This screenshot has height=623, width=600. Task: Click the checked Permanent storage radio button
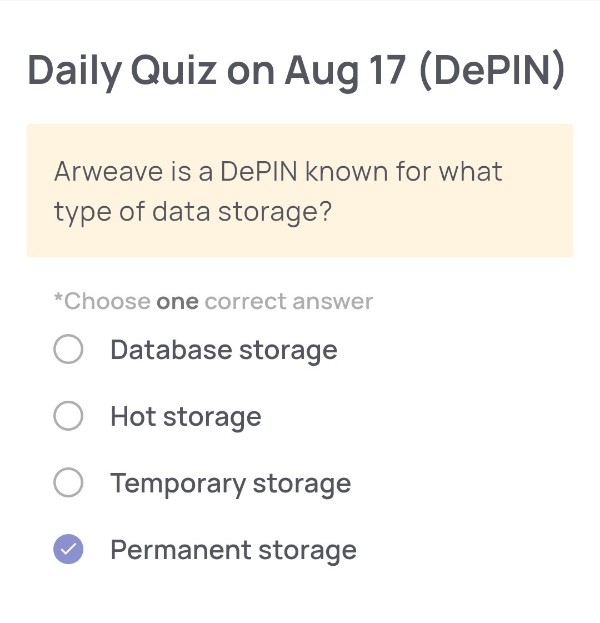pyautogui.click(x=68, y=549)
